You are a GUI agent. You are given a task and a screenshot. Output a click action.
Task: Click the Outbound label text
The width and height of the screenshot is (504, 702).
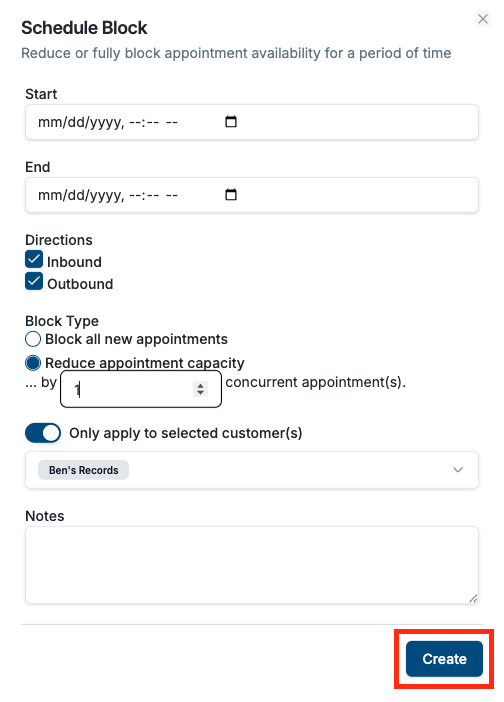point(80,284)
